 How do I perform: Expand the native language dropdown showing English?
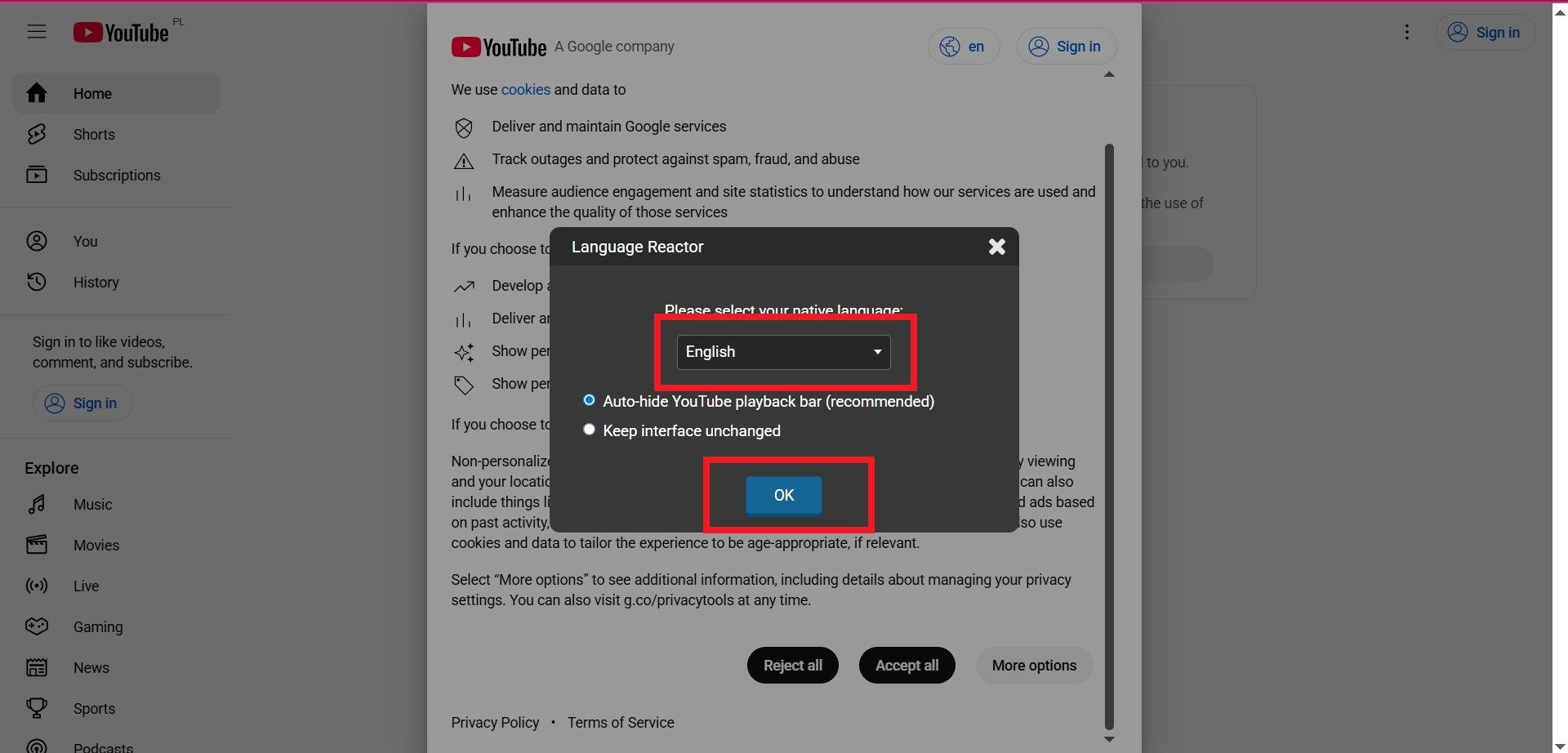click(783, 352)
